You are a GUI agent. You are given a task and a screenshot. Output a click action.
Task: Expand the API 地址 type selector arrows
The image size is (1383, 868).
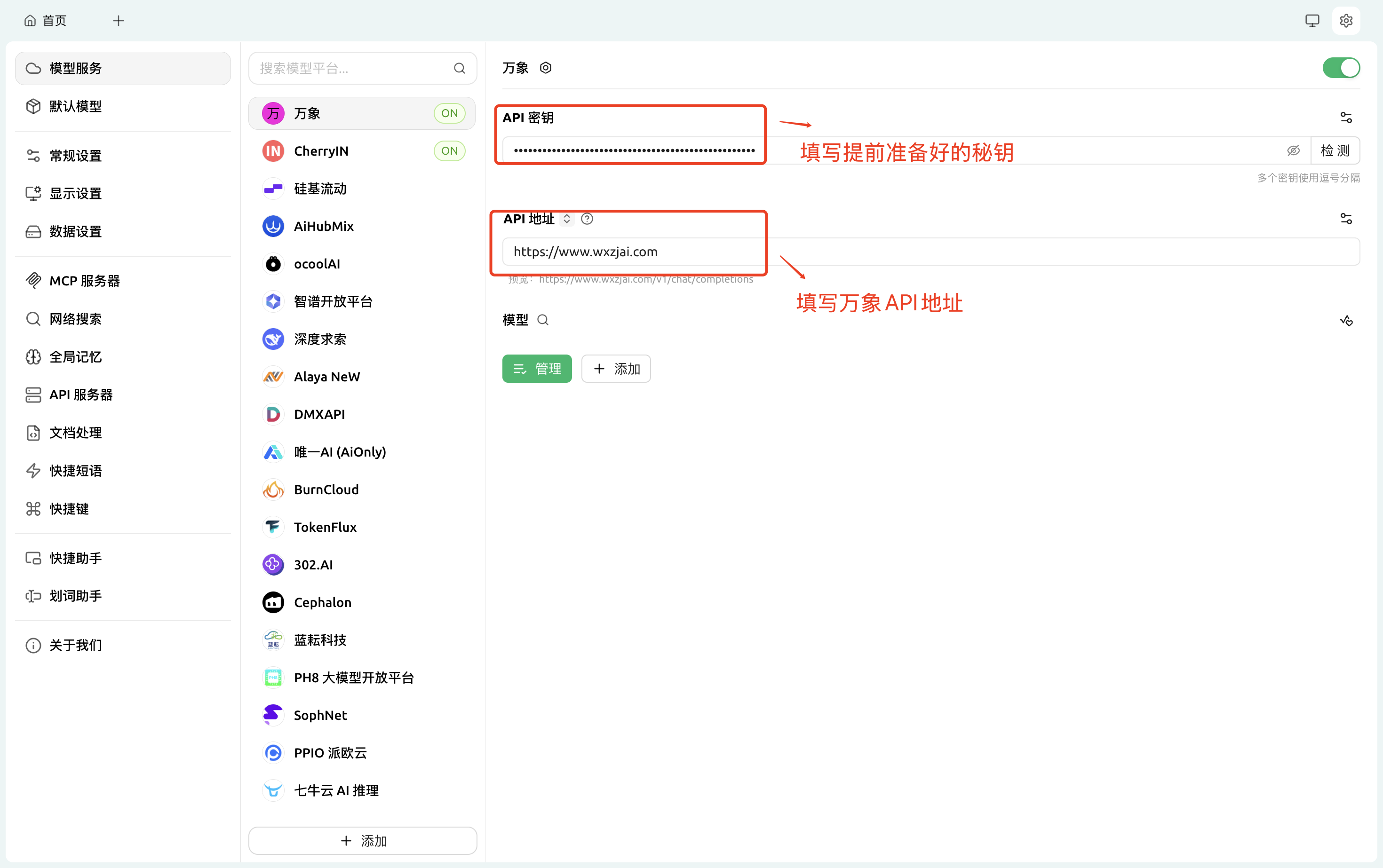tap(567, 219)
